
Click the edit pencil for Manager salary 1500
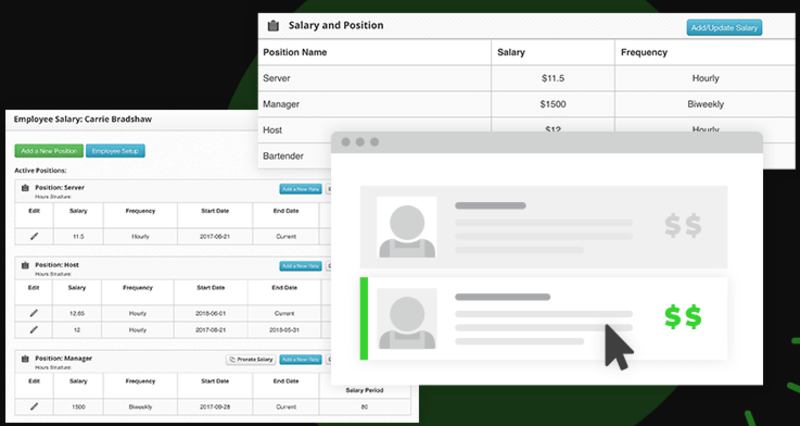click(33, 406)
